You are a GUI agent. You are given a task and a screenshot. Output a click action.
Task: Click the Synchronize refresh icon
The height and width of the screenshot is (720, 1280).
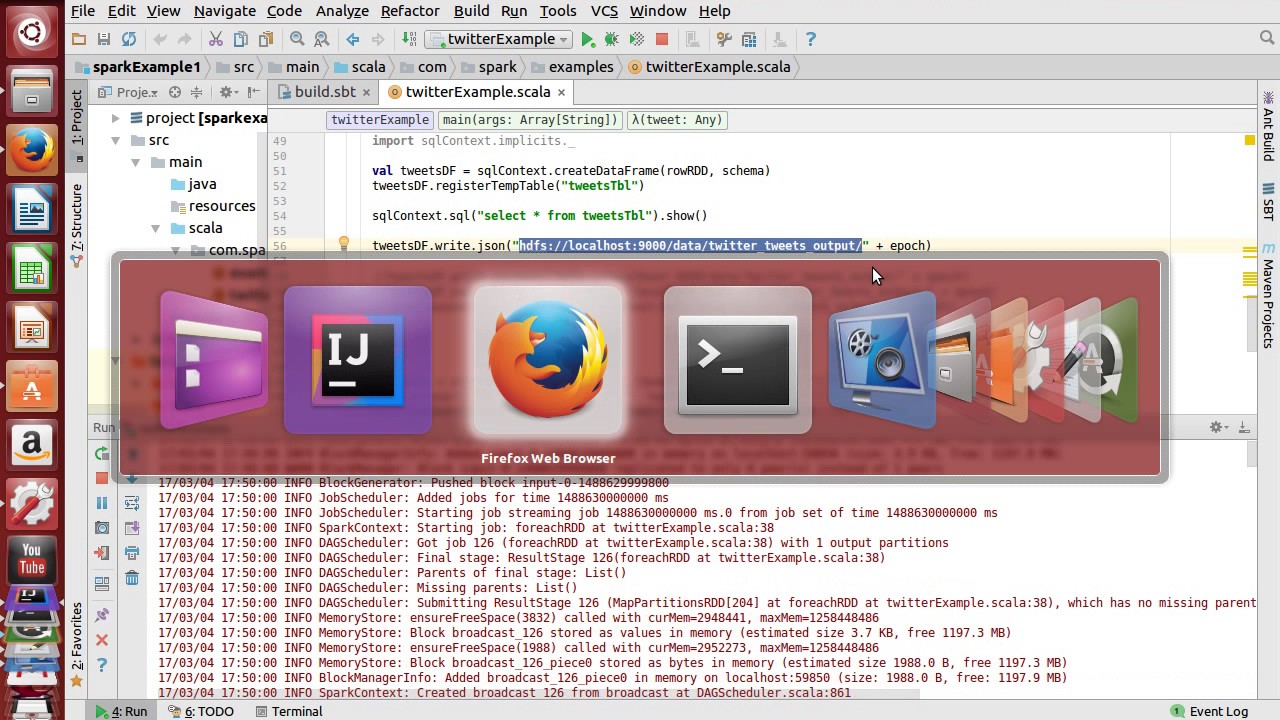[x=129, y=39]
